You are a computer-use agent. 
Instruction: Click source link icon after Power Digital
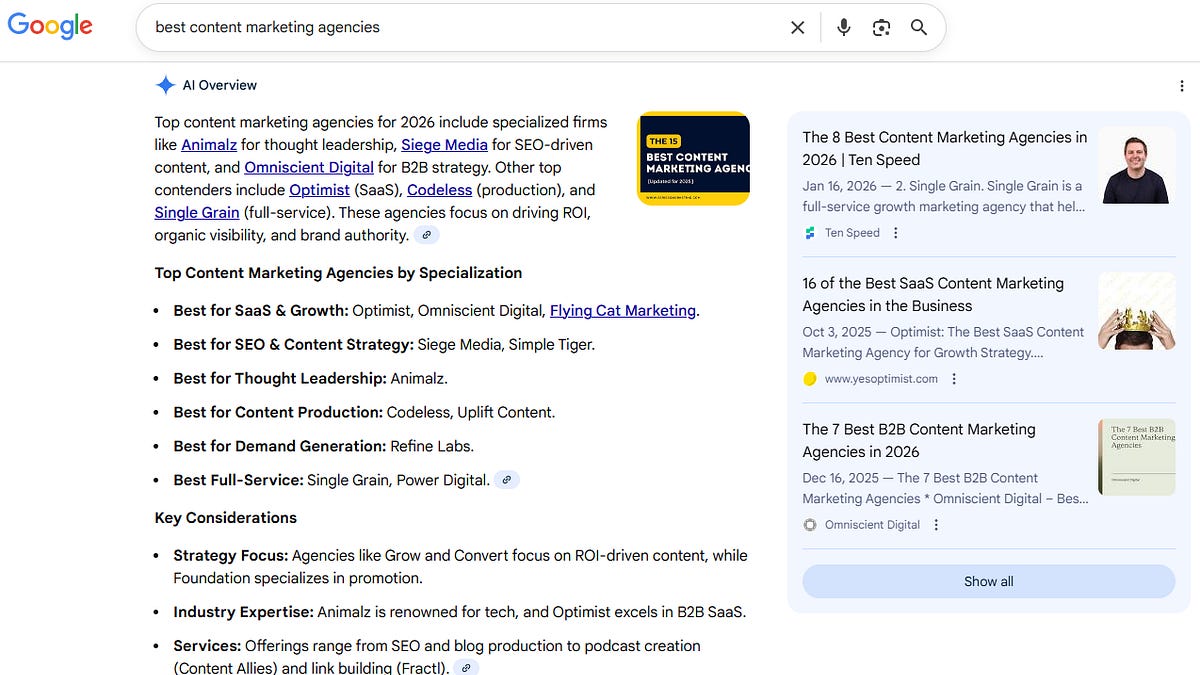pos(507,480)
